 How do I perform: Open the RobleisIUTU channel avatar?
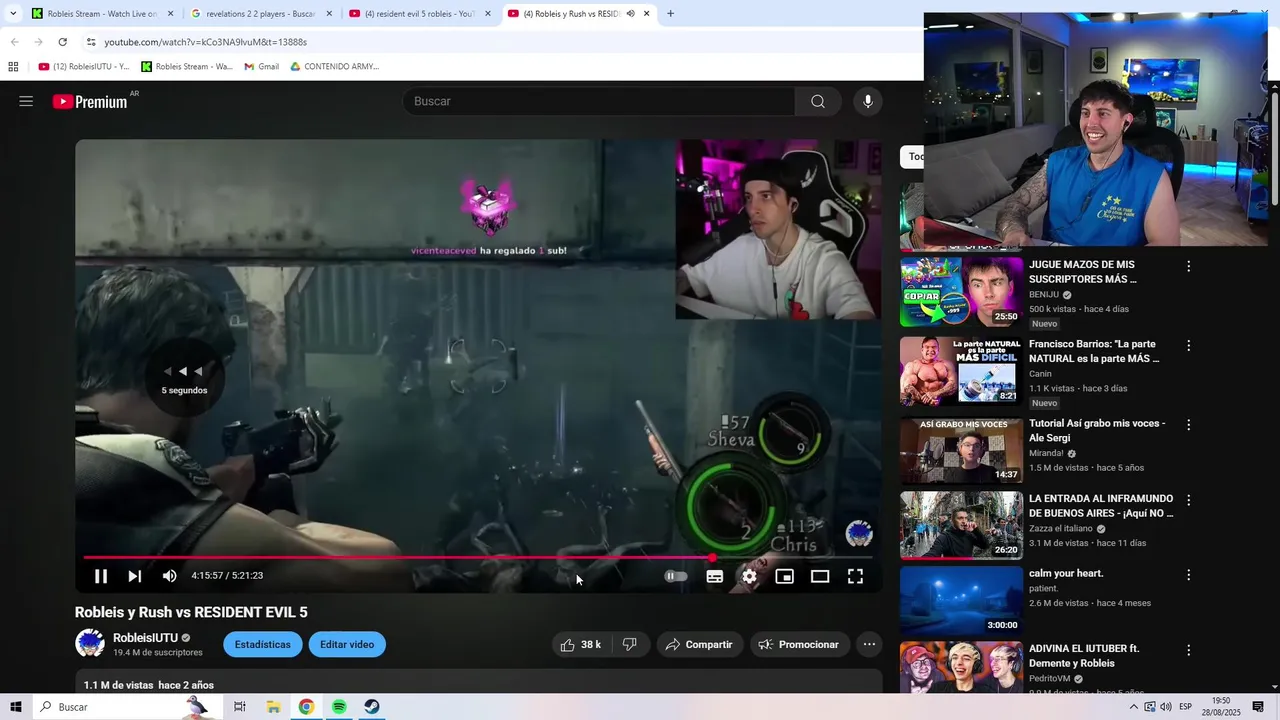tap(90, 644)
